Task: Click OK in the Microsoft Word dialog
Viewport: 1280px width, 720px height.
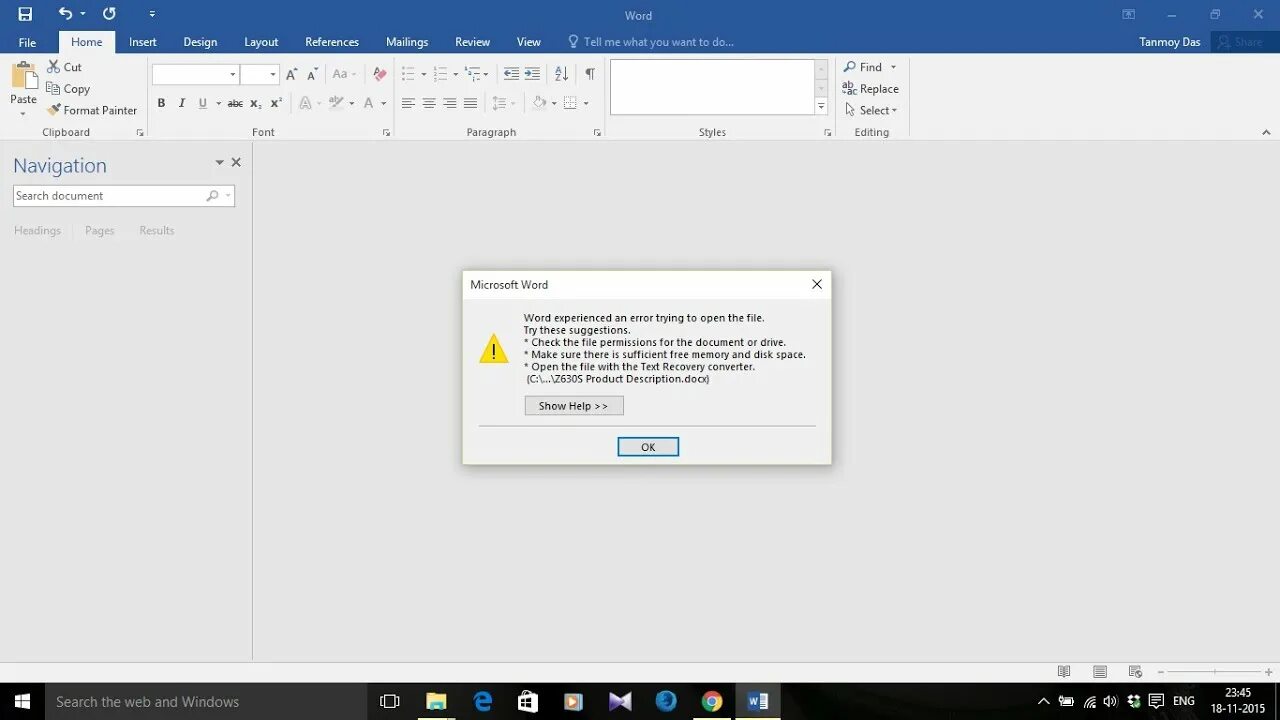Action: tap(648, 447)
